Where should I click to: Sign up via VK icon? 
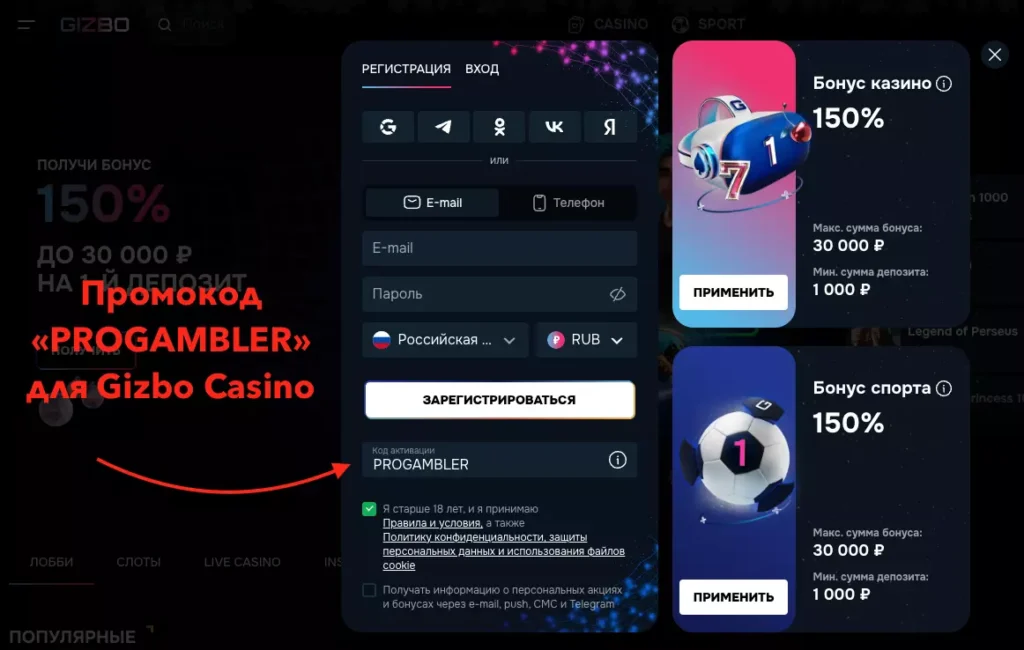(x=554, y=127)
